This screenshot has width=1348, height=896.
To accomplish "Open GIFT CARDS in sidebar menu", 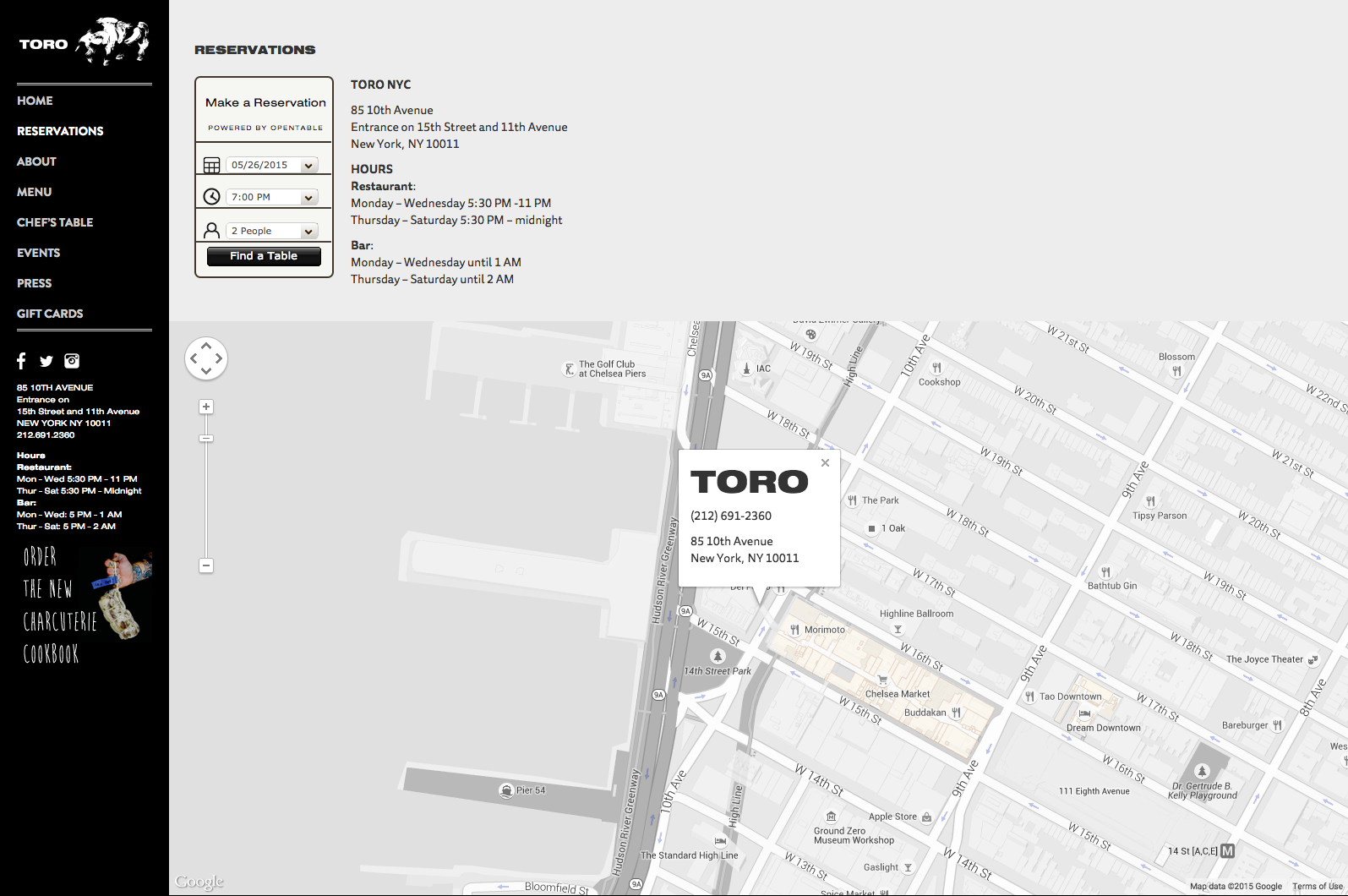I will 50,314.
